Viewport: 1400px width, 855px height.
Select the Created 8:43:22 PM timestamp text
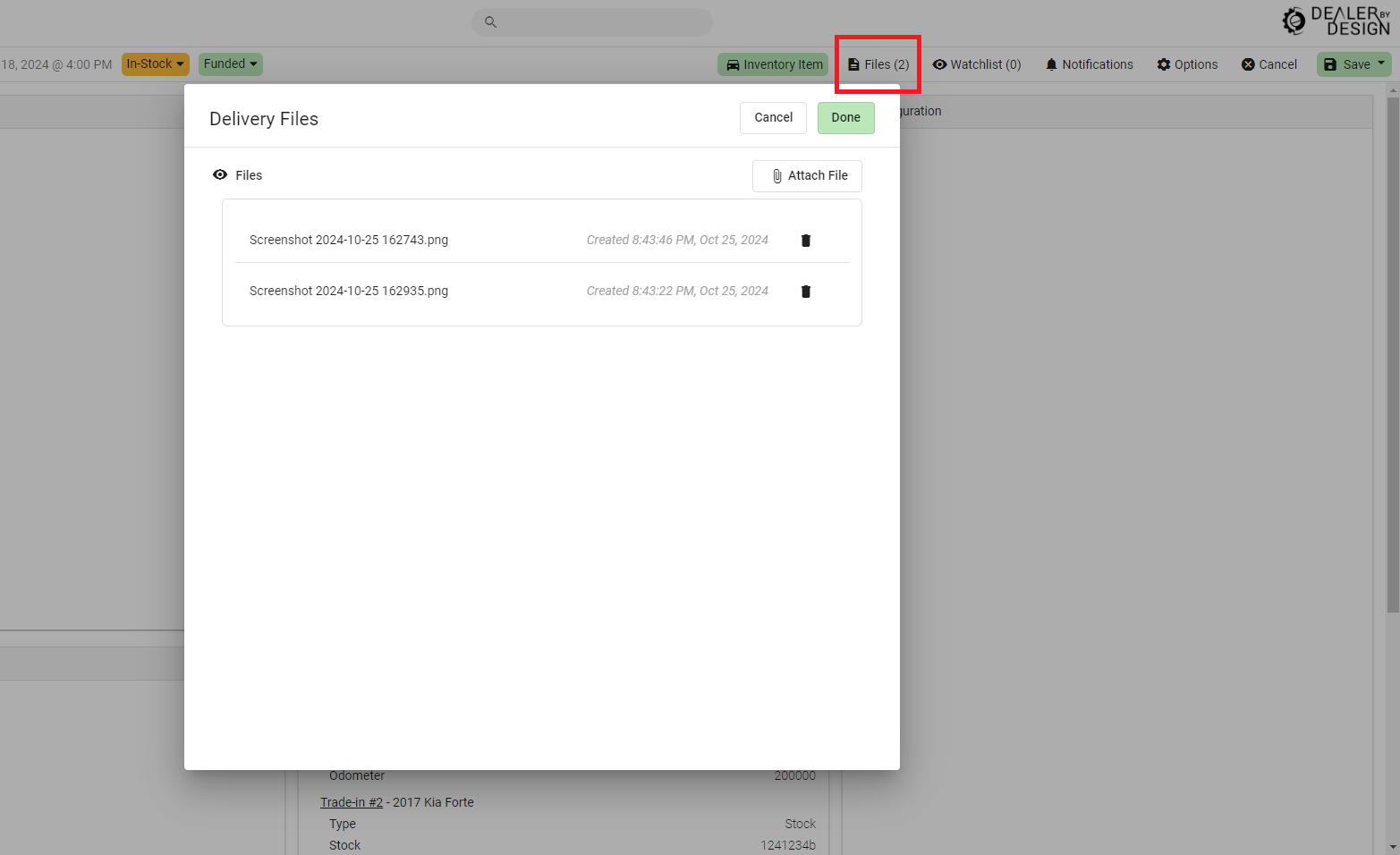point(677,291)
